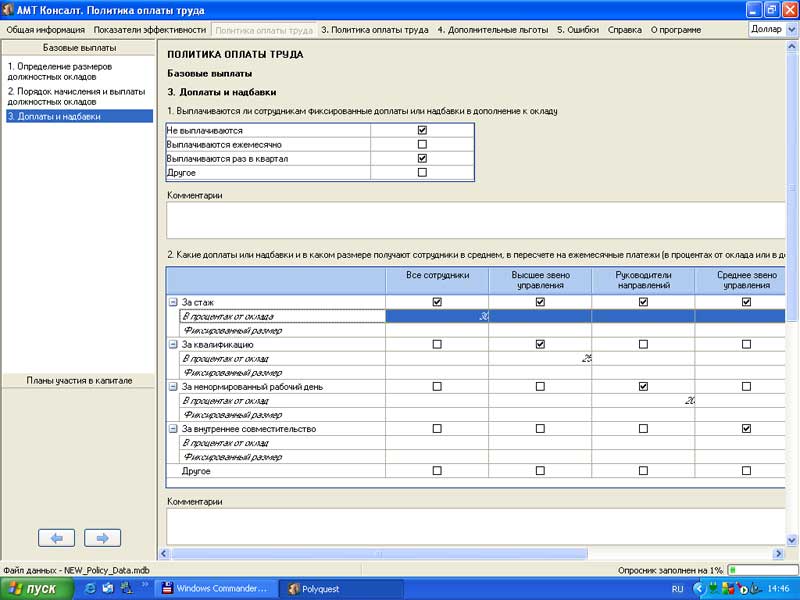Collapse the 'За квалификацию' row group

(172, 344)
